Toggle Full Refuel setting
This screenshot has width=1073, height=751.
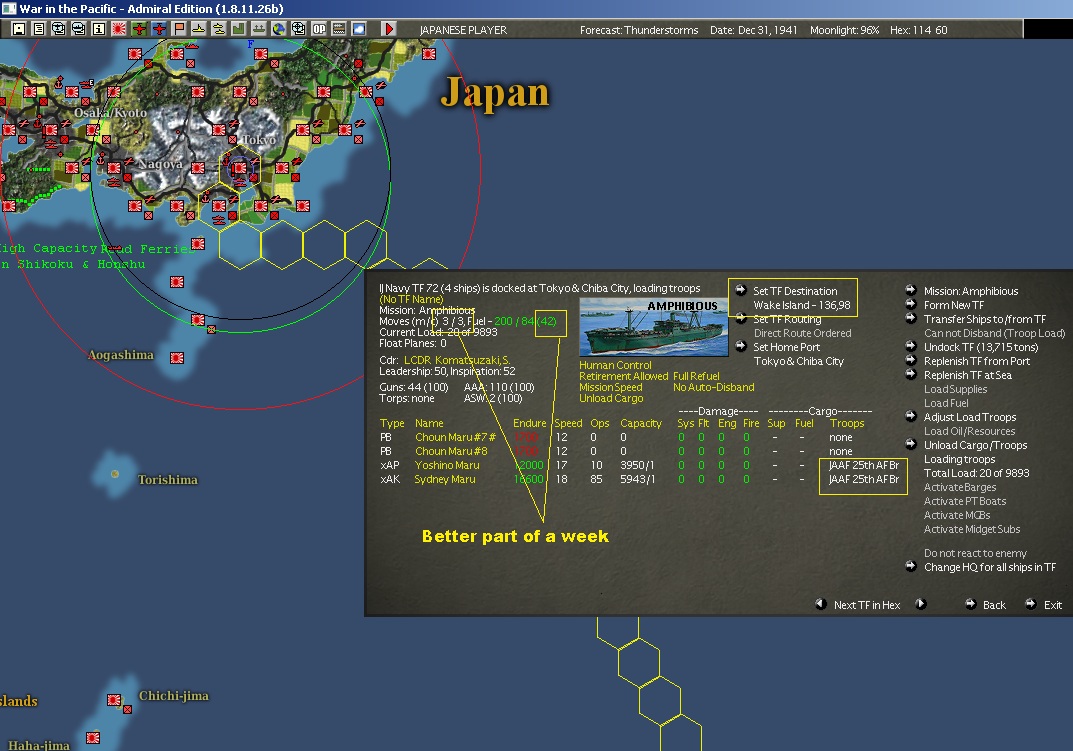[x=696, y=376]
